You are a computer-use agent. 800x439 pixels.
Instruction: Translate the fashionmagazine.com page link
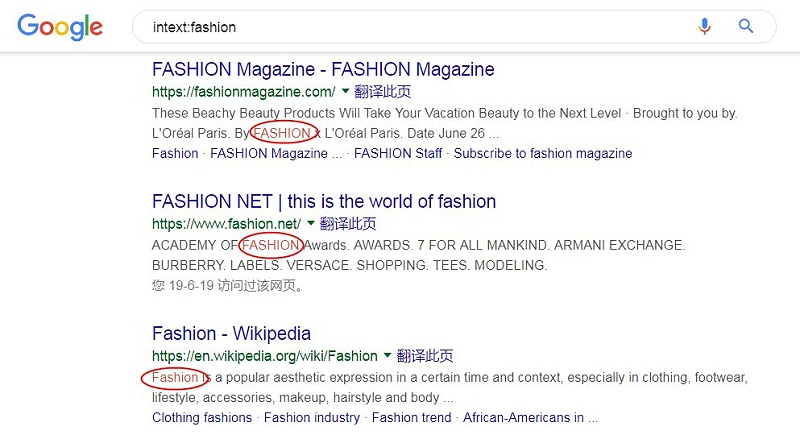(382, 92)
